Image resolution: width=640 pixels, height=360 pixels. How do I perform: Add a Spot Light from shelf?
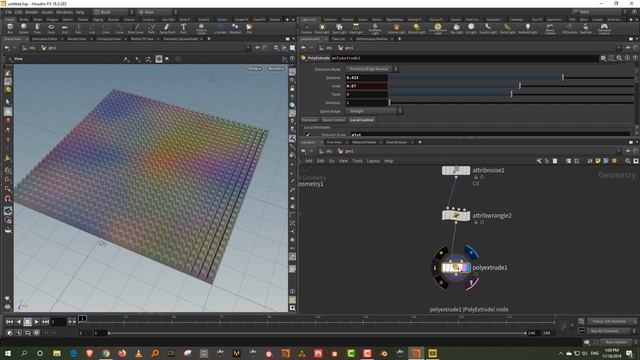click(339, 29)
